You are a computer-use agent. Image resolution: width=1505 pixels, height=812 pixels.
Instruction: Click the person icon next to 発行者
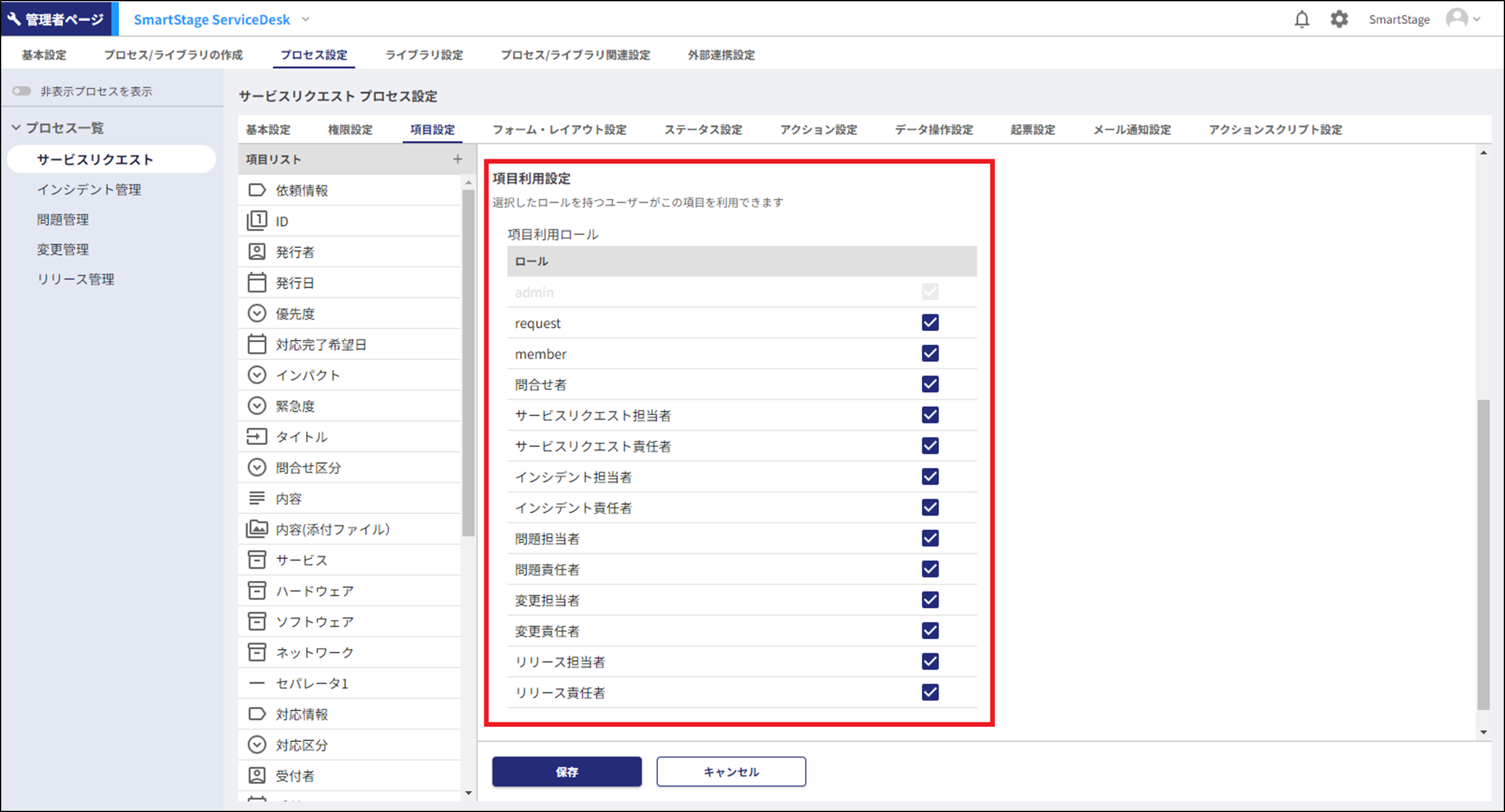coord(257,252)
